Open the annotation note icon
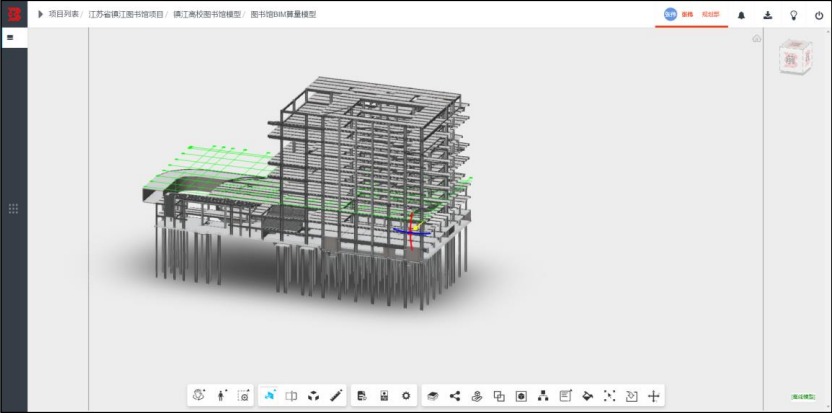 [566, 395]
